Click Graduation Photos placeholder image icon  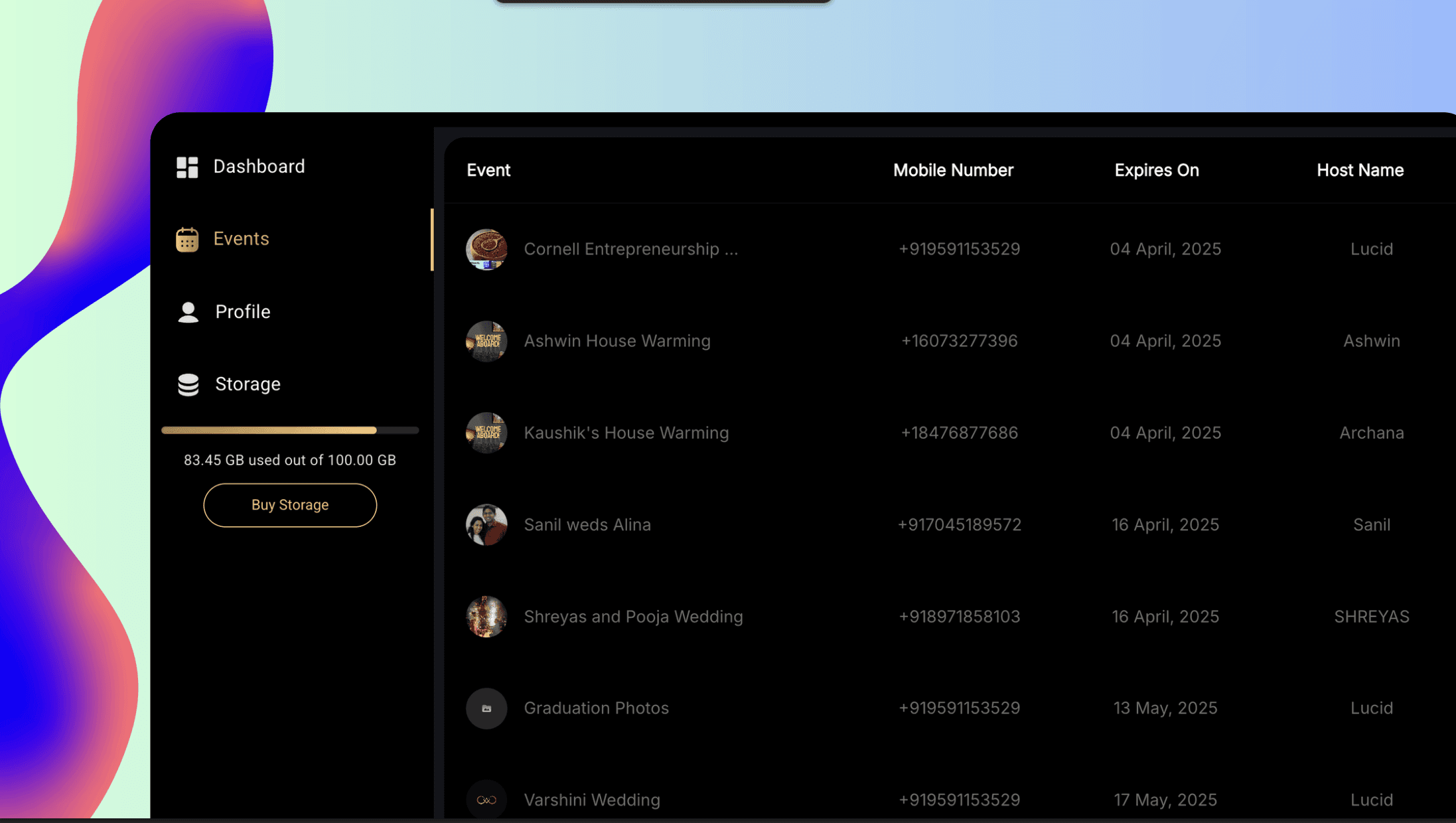click(x=486, y=708)
